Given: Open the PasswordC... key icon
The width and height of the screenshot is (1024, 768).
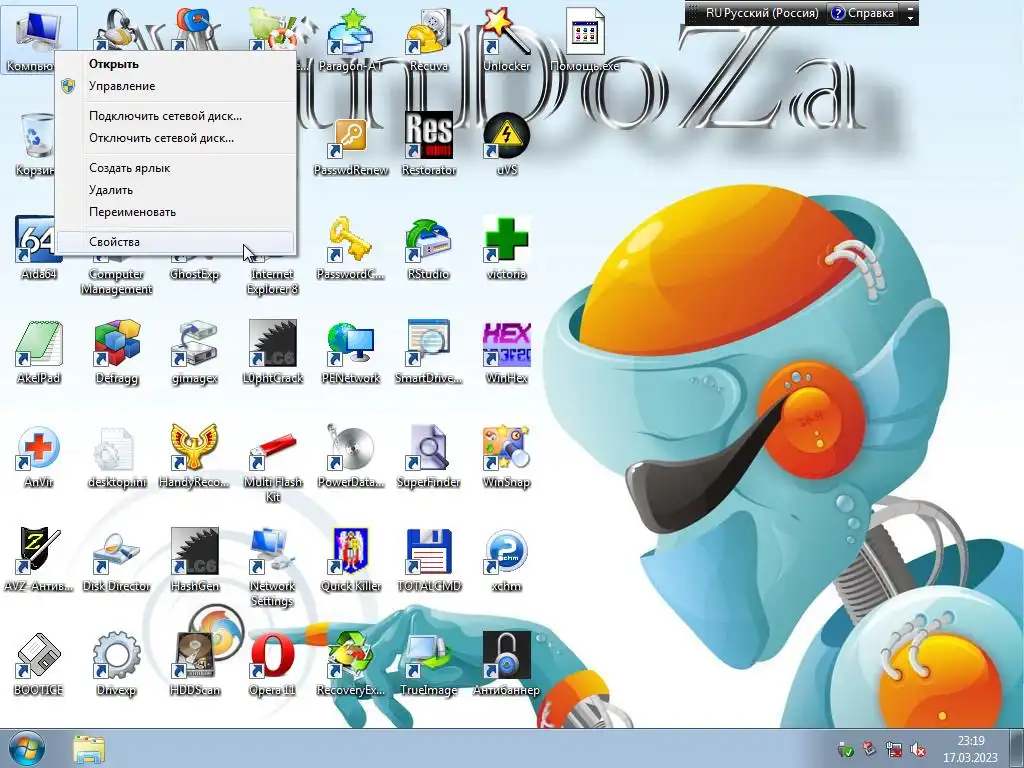Looking at the screenshot, I should [351, 249].
